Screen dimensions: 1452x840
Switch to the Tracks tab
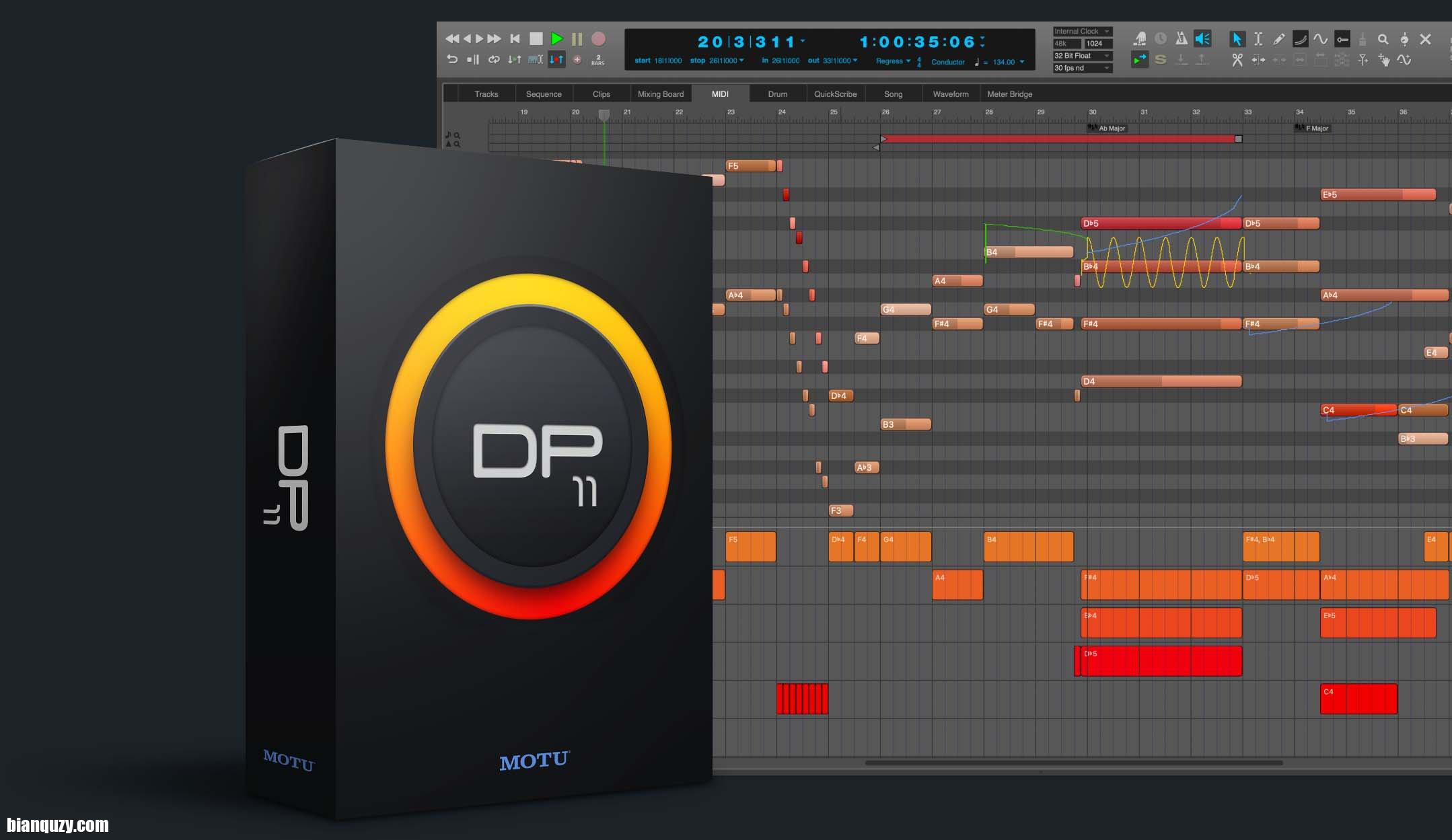pos(486,94)
